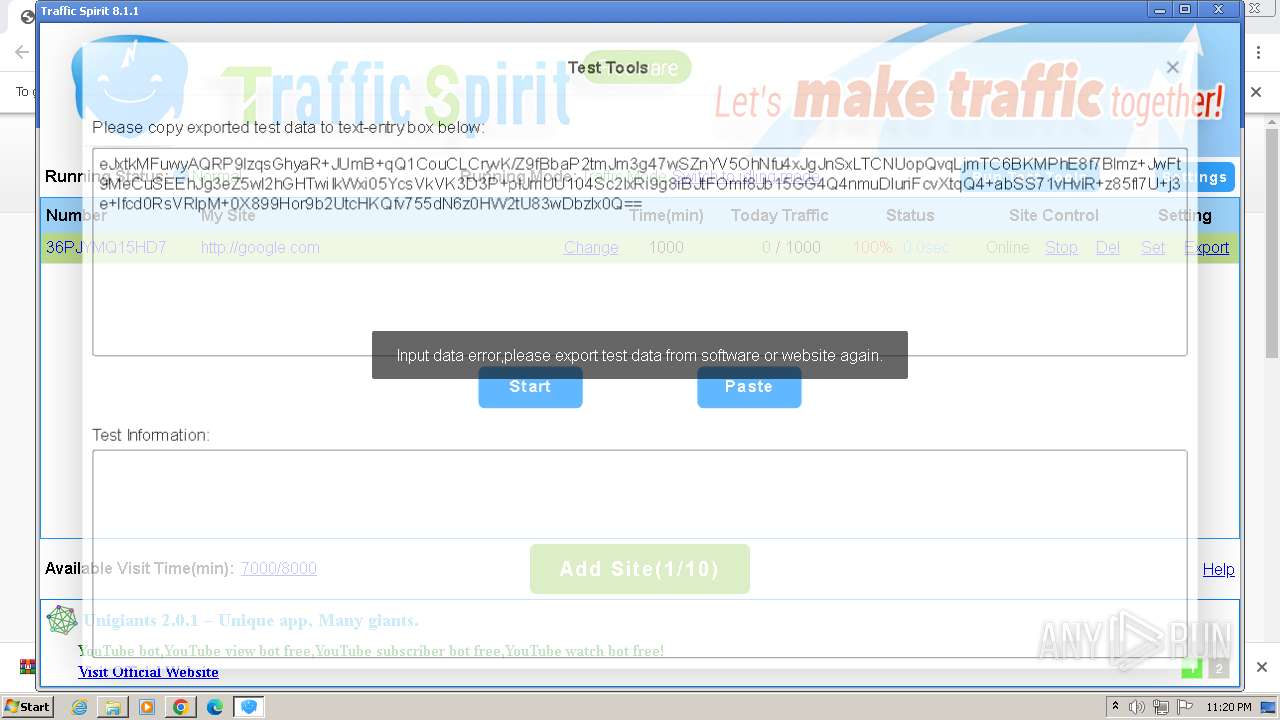Open the http://google.com site link
Image resolution: width=1280 pixels, height=720 pixels.
click(x=260, y=247)
